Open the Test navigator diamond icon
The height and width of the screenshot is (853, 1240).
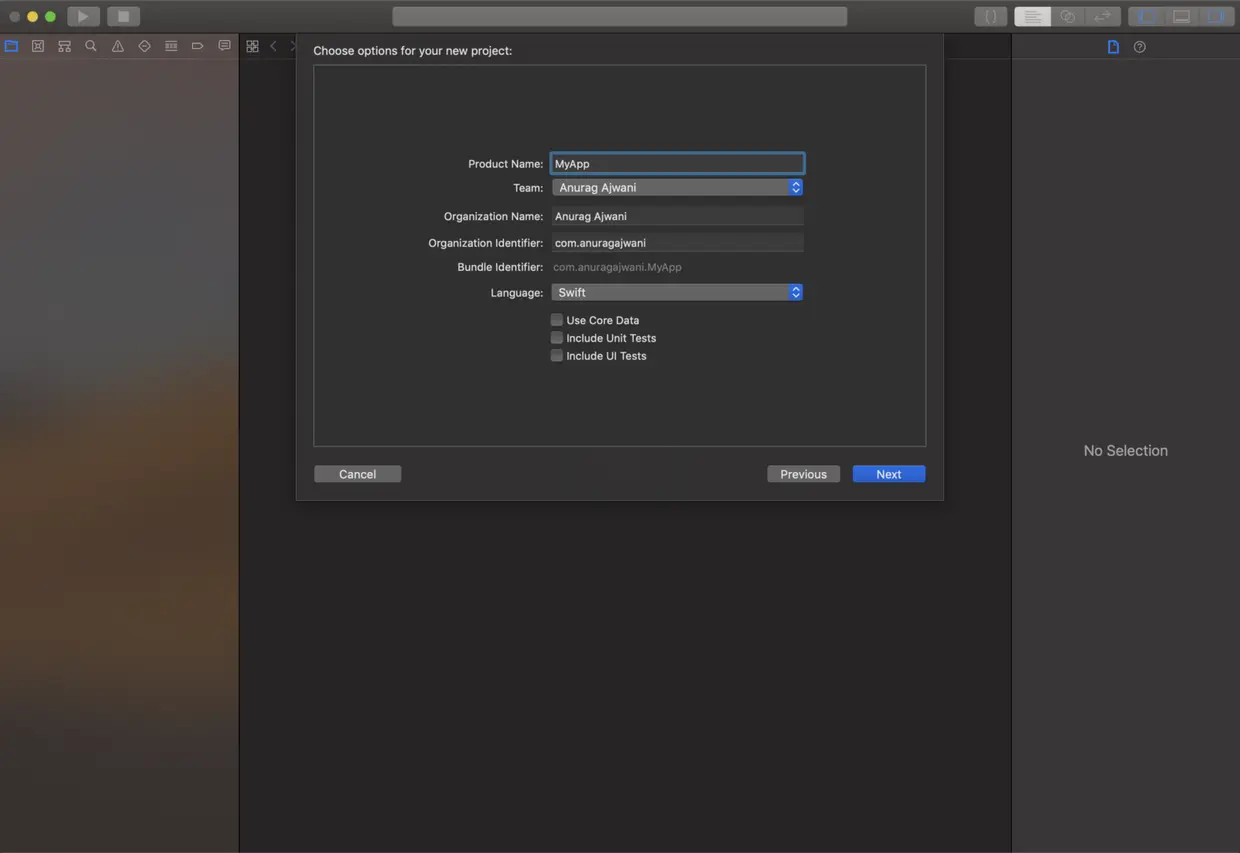point(144,46)
